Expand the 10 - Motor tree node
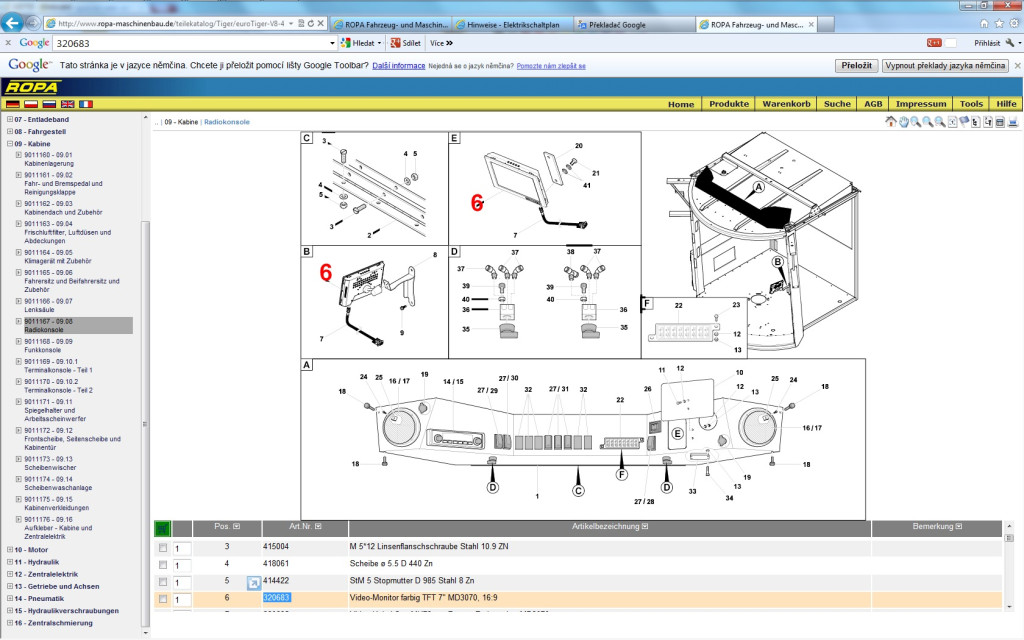1024x640 pixels. tap(10, 550)
